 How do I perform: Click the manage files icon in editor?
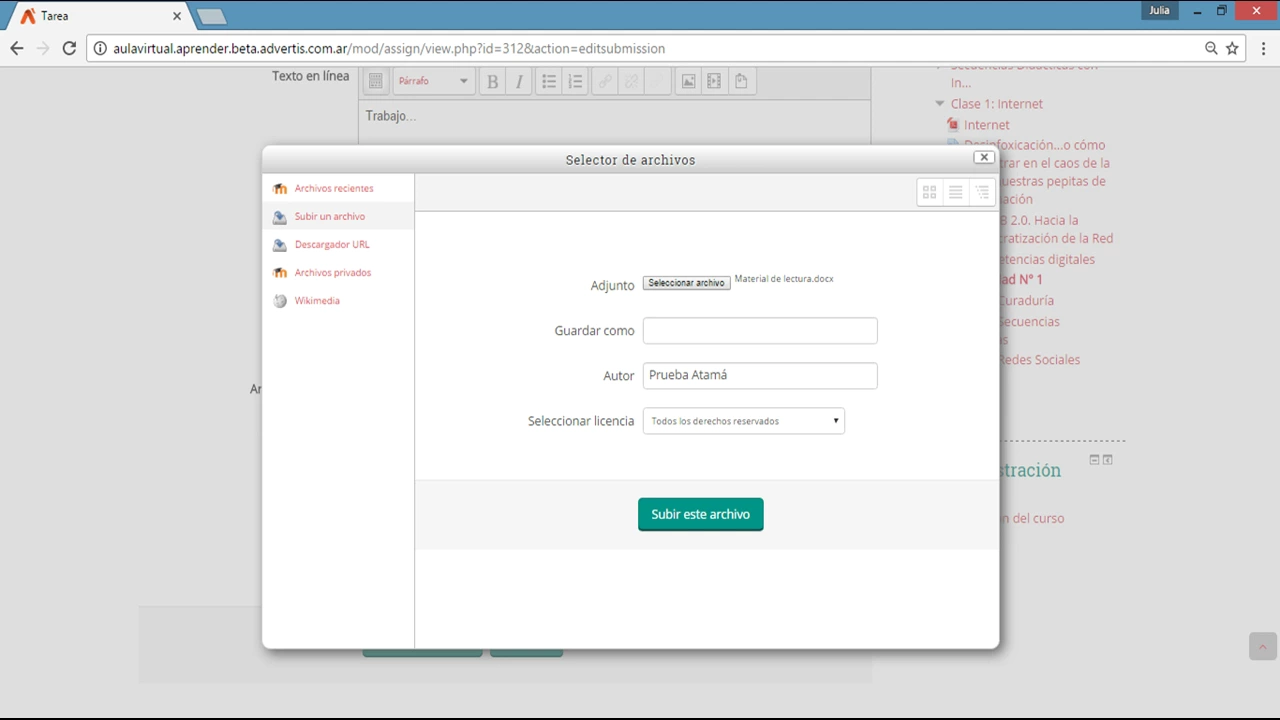coord(741,82)
